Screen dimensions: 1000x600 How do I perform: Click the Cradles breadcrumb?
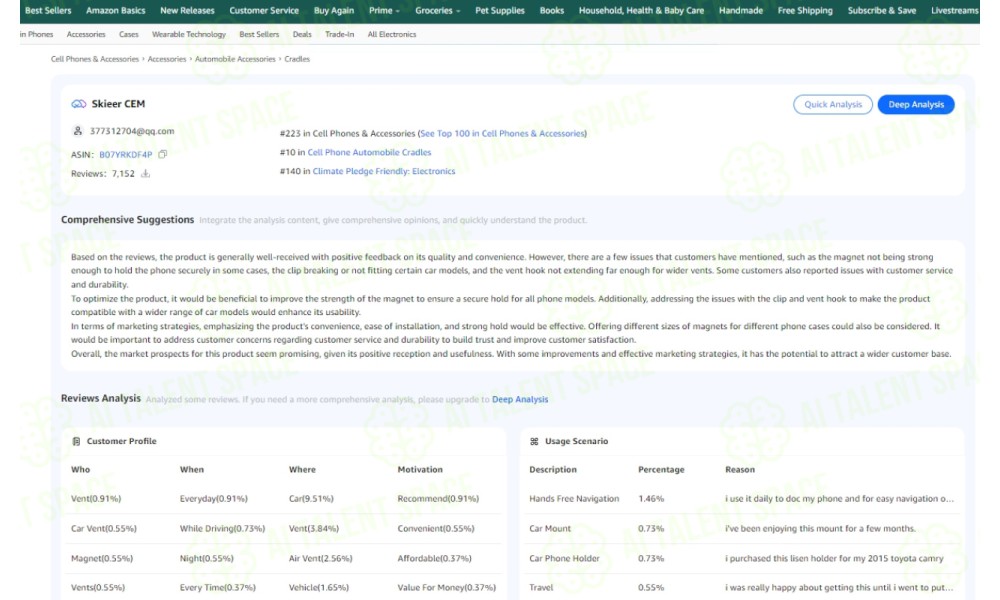297,59
